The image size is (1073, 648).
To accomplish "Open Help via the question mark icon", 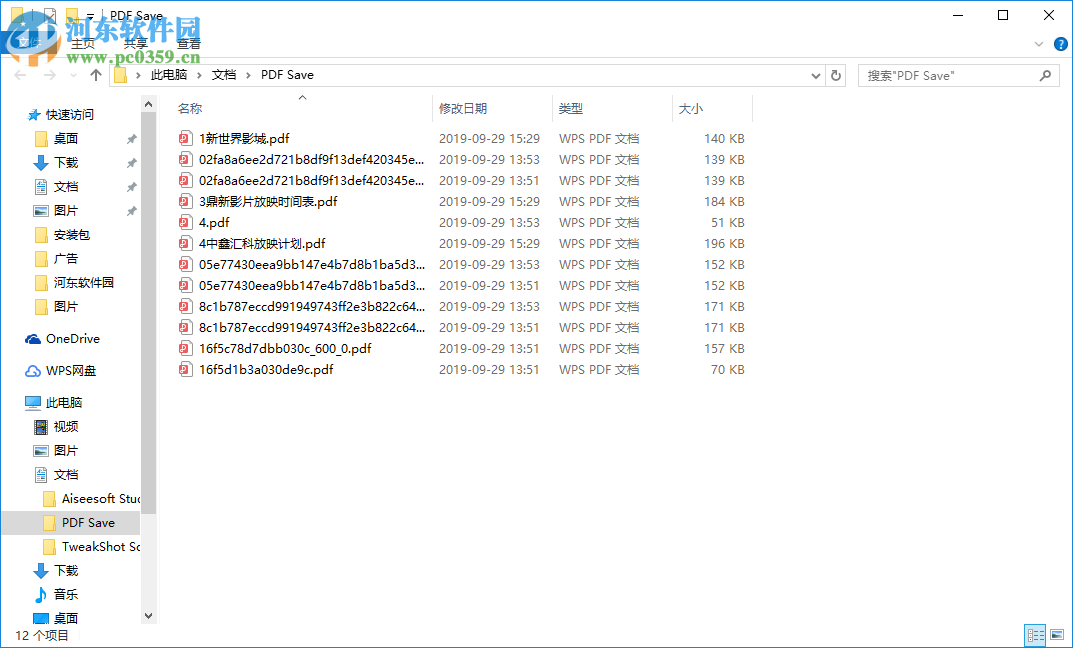I will (x=1061, y=44).
